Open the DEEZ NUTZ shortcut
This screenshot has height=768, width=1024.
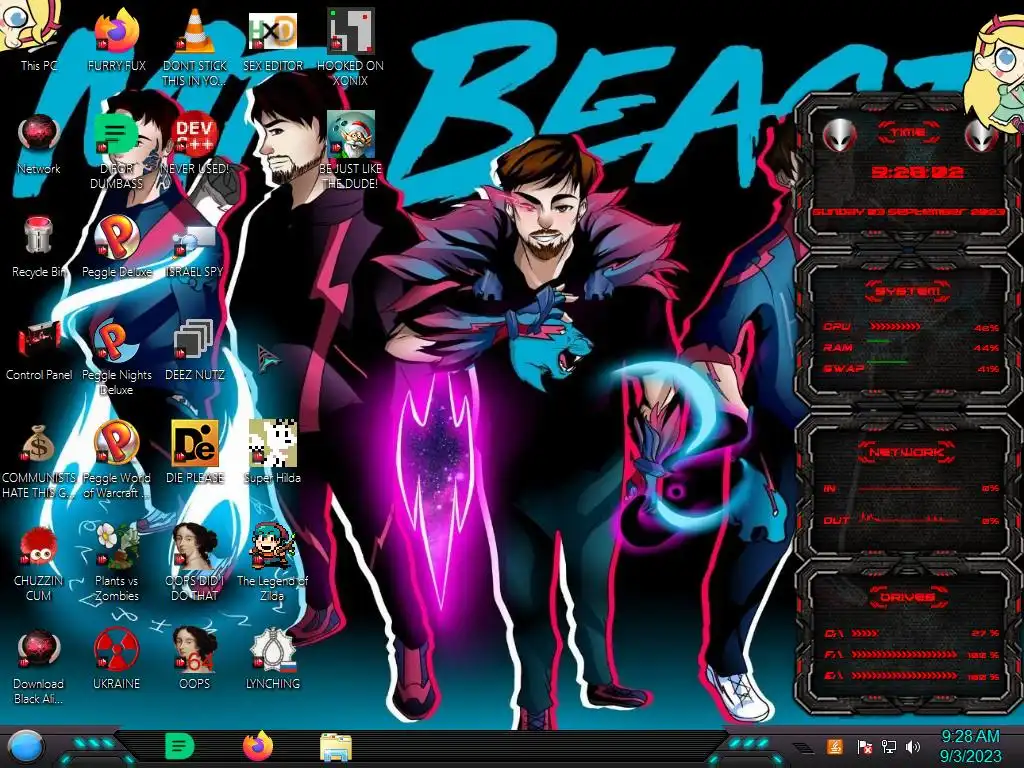click(x=195, y=350)
